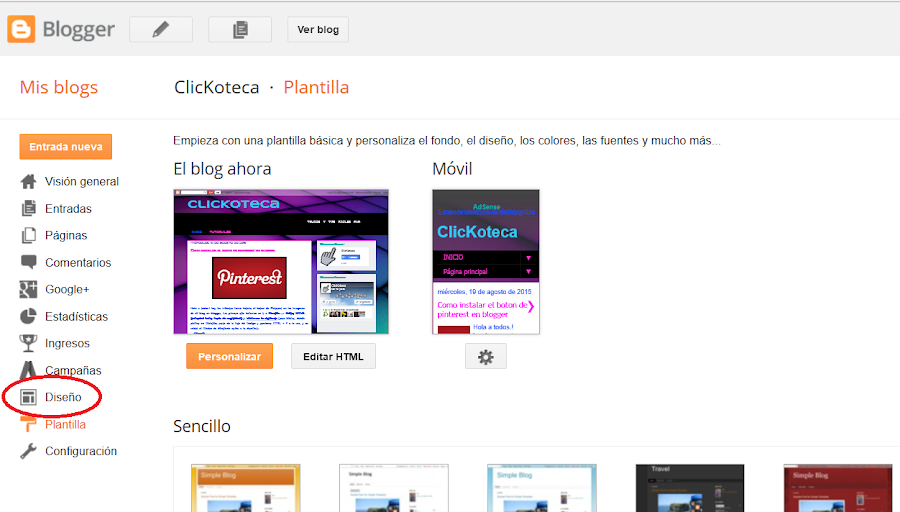Click the house icon for Visión general
The height and width of the screenshot is (512, 900).
pos(28,181)
